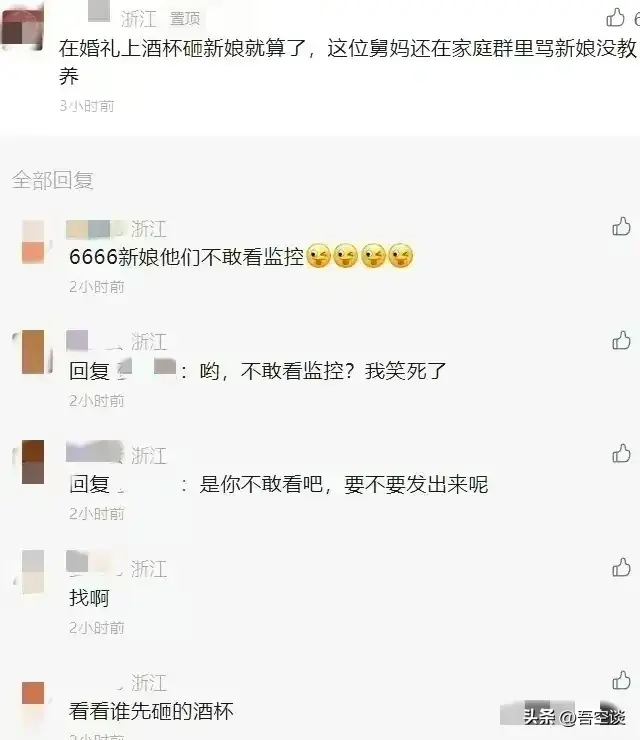The height and width of the screenshot is (740, 640).
Task: Like the pinned comment about the wedding
Action: [615, 17]
